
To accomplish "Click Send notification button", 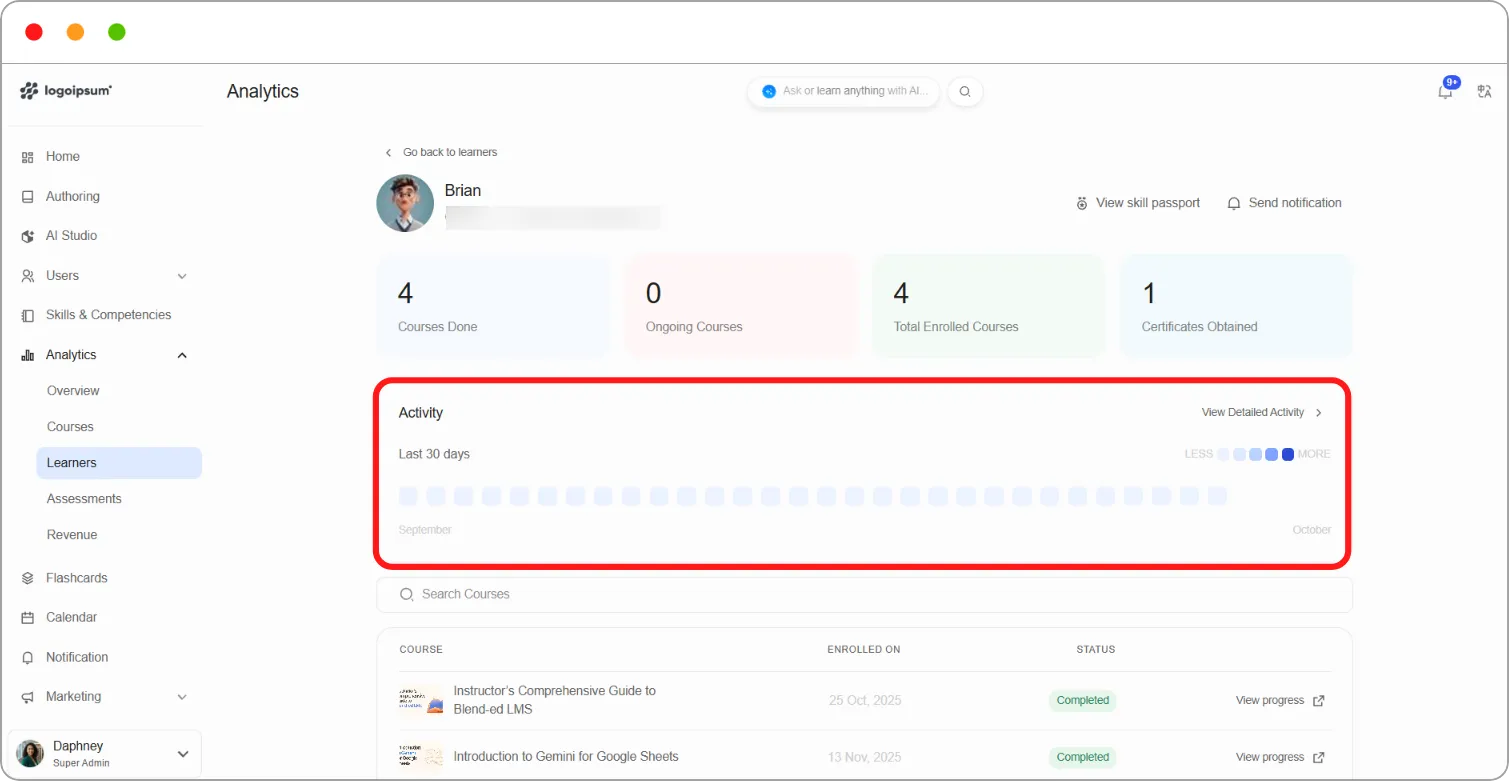I will pos(1285,203).
